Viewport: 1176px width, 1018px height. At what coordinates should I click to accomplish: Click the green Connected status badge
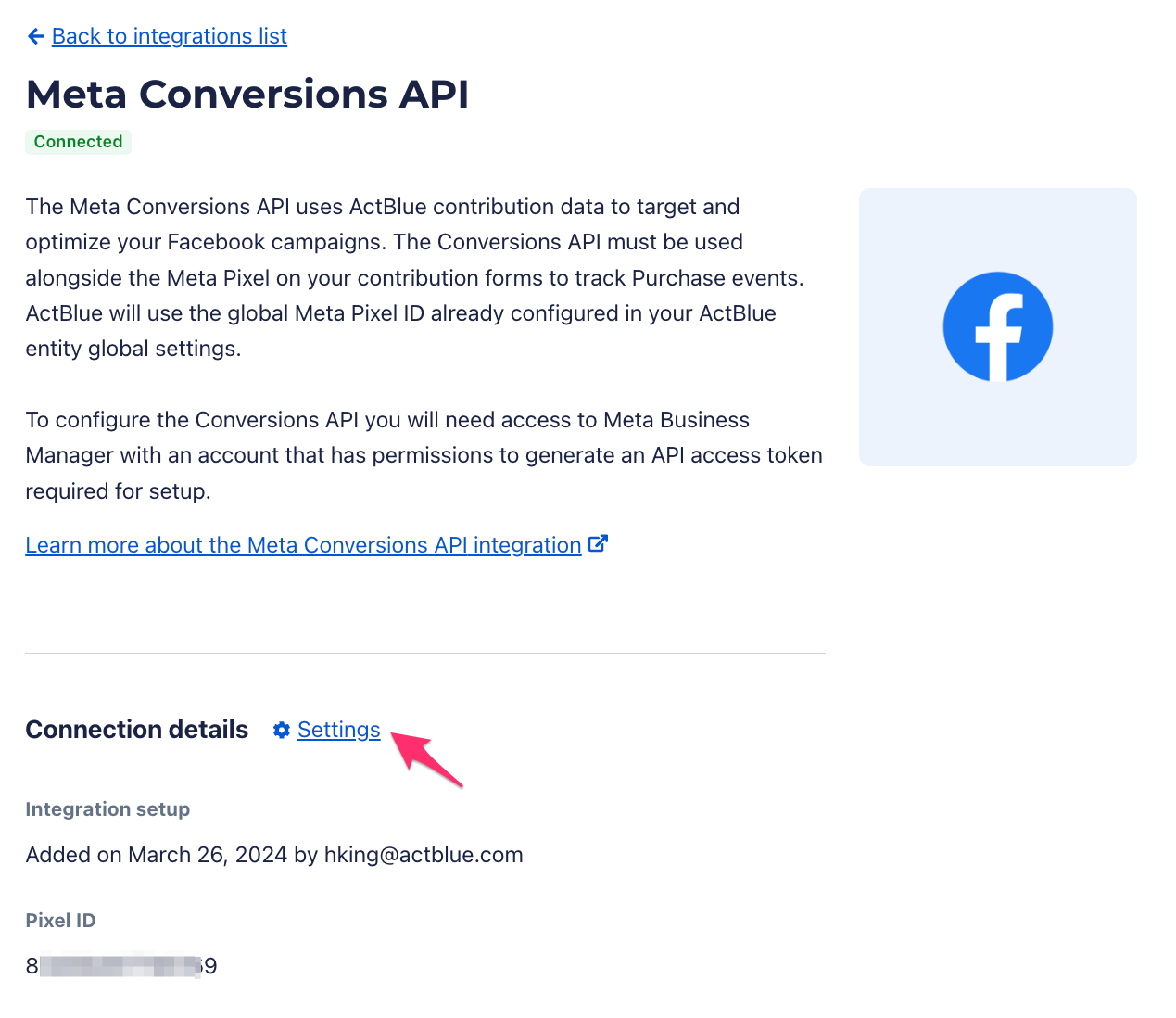pos(78,142)
